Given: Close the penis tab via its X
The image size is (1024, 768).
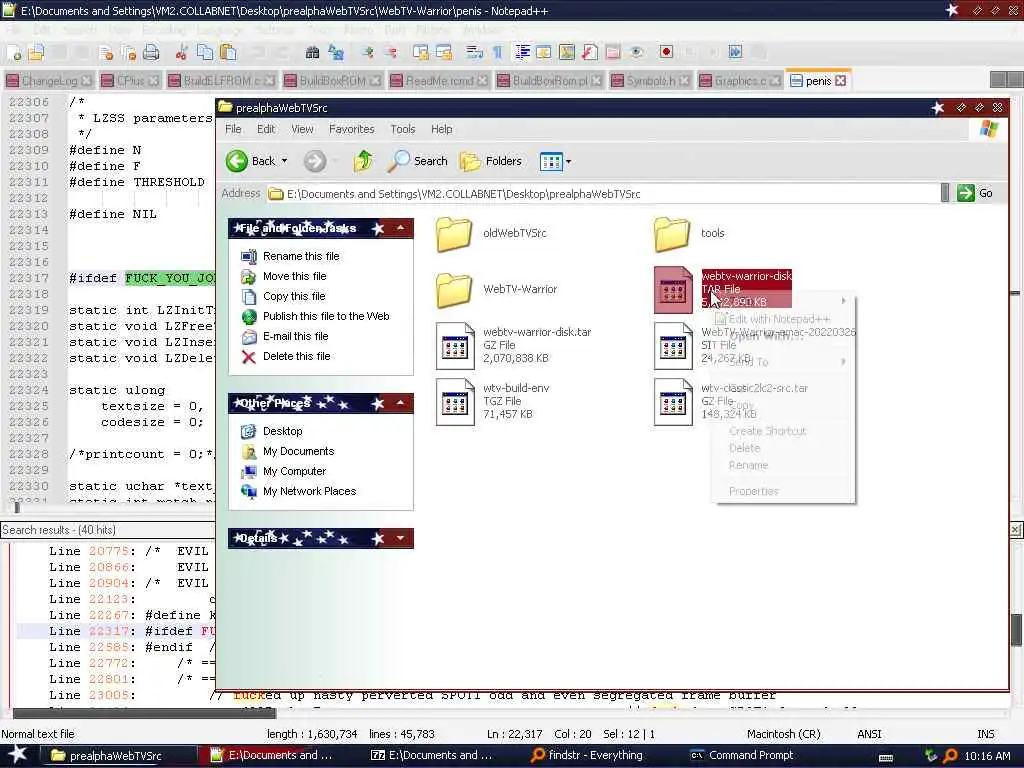Looking at the screenshot, I should click(x=840, y=81).
